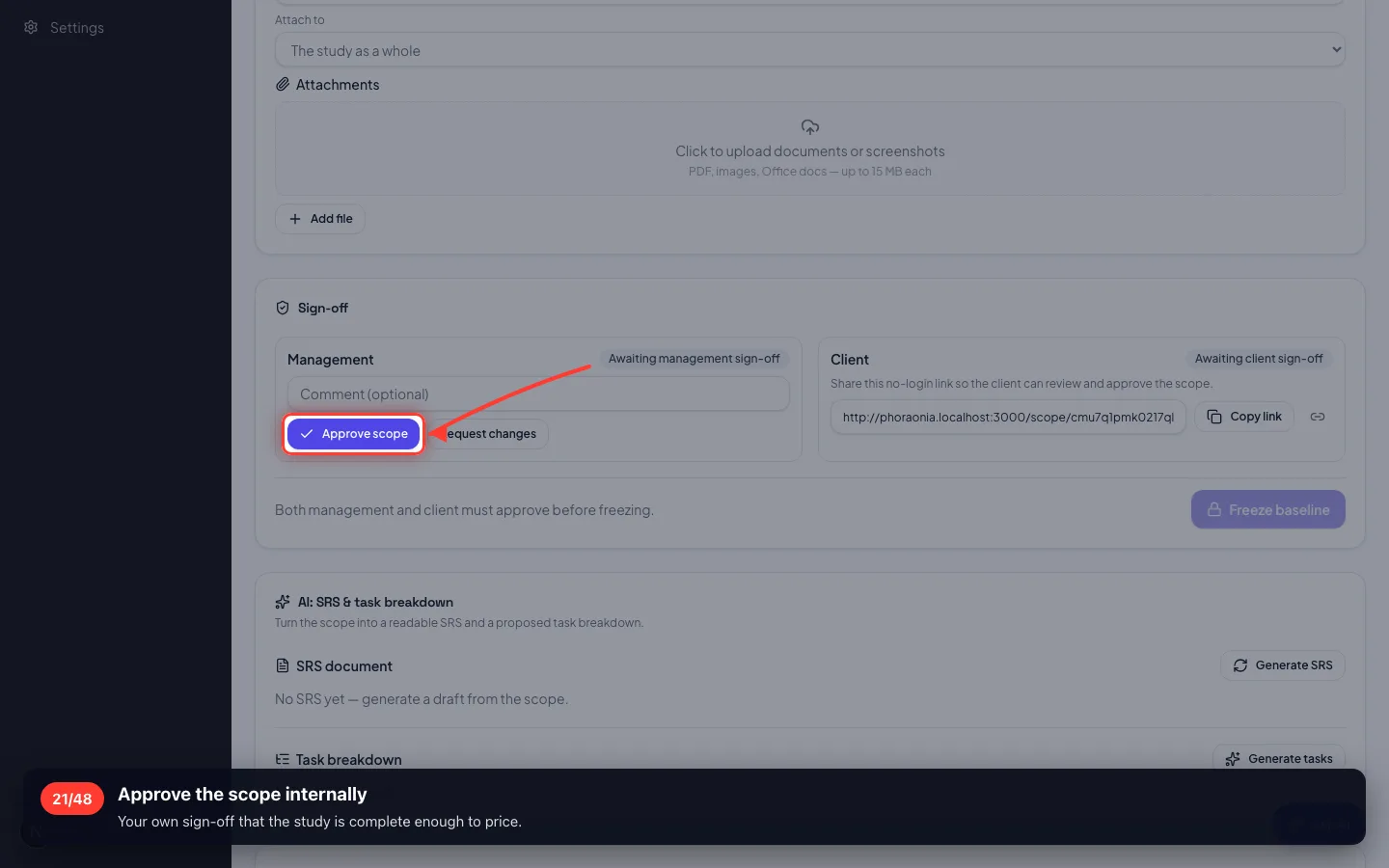This screenshot has height=868, width=1389.
Task: Click the Generate tasks button
Action: 1279,759
